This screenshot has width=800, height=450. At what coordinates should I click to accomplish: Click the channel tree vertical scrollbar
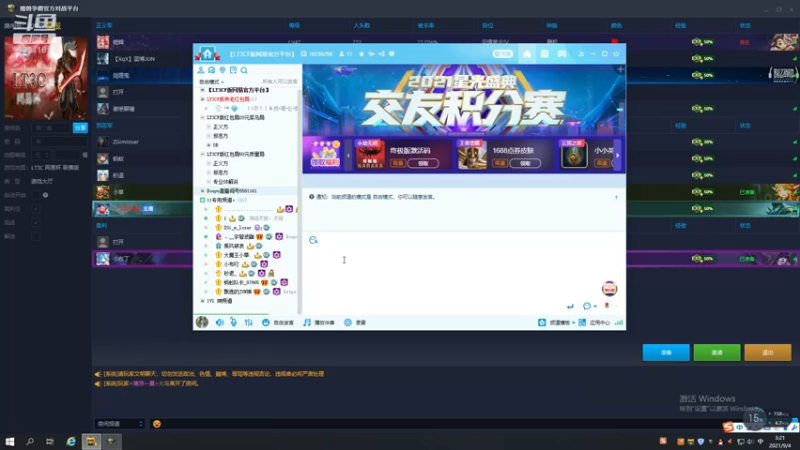(299, 202)
